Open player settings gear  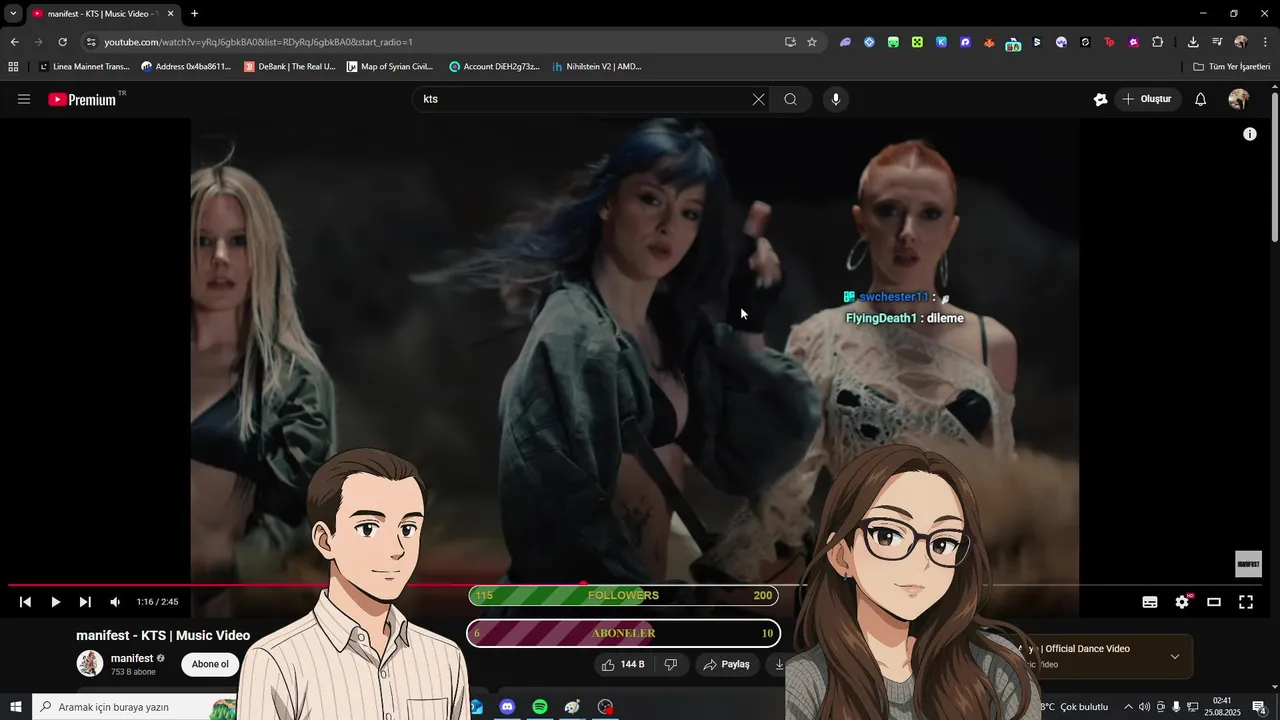point(1182,602)
